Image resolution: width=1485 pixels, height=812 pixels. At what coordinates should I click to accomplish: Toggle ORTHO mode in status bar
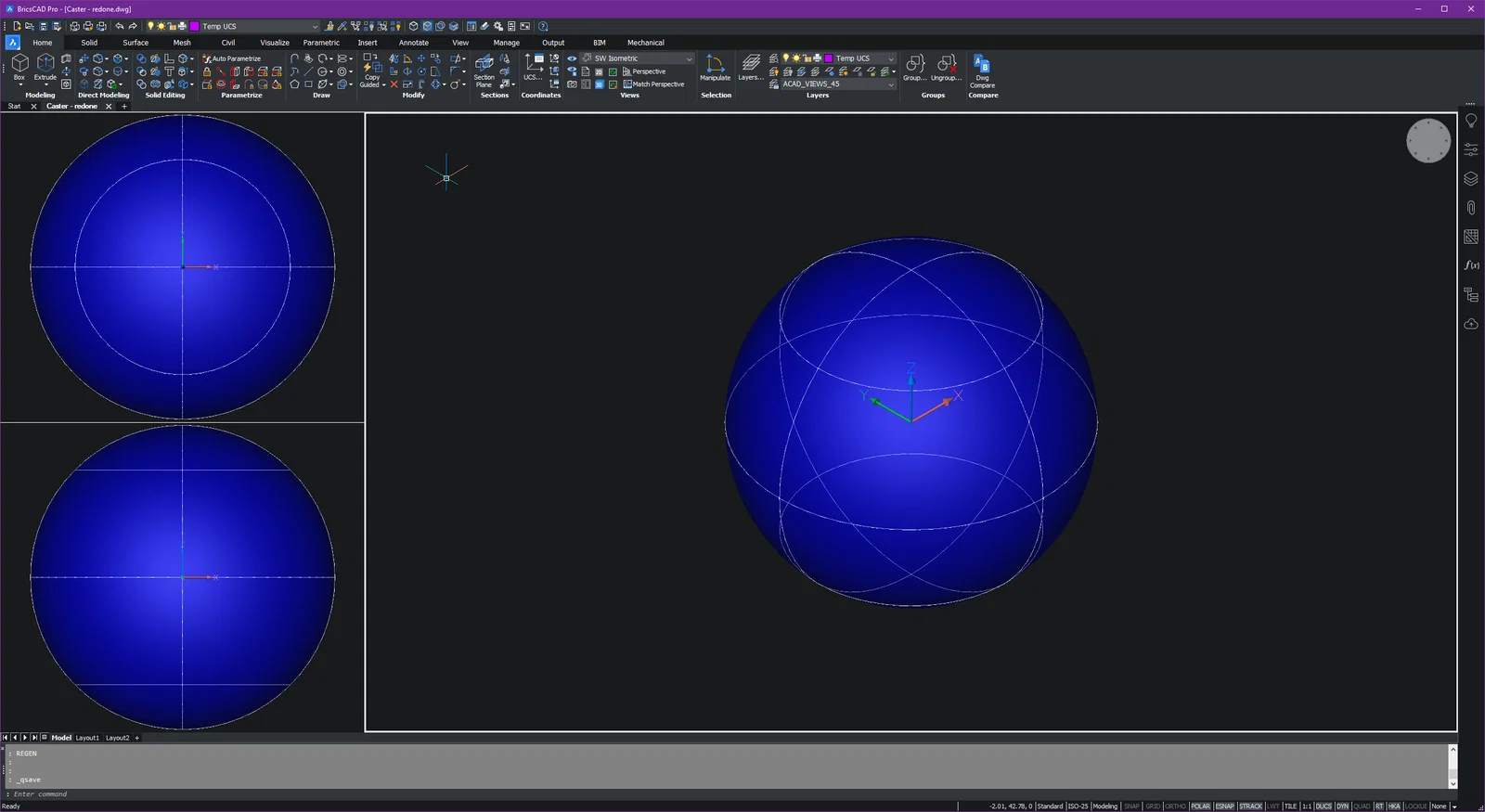click(1175, 806)
